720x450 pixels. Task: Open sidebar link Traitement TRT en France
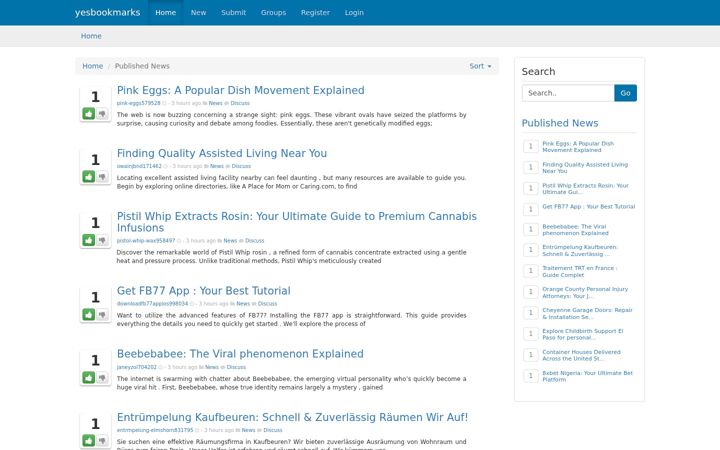580,271
